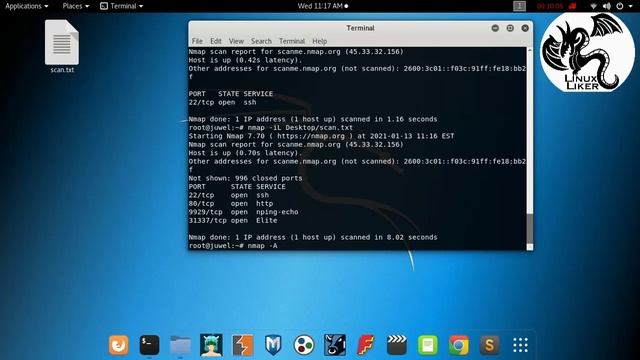Open the File menu in Terminal
The width and height of the screenshot is (640, 360).
pyautogui.click(x=197, y=41)
